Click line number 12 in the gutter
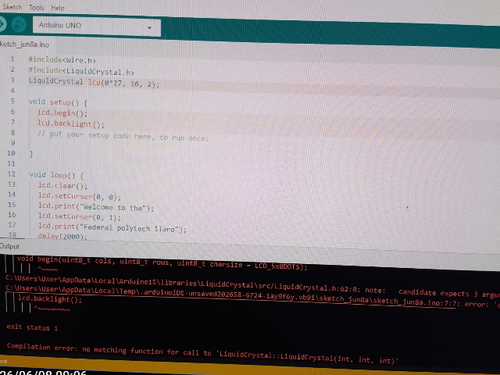 click(12, 174)
